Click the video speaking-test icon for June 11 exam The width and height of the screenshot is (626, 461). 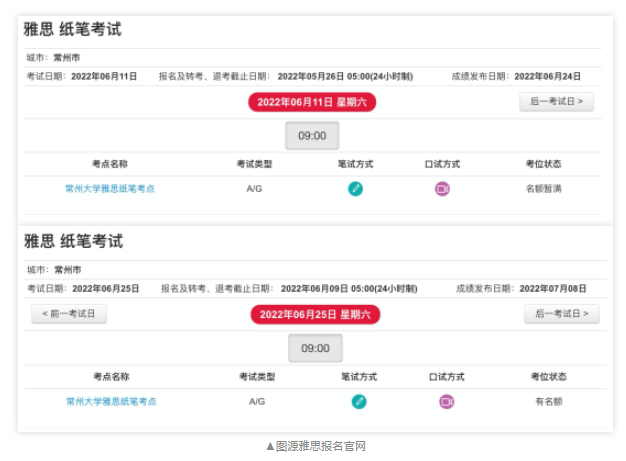pyautogui.click(x=442, y=189)
